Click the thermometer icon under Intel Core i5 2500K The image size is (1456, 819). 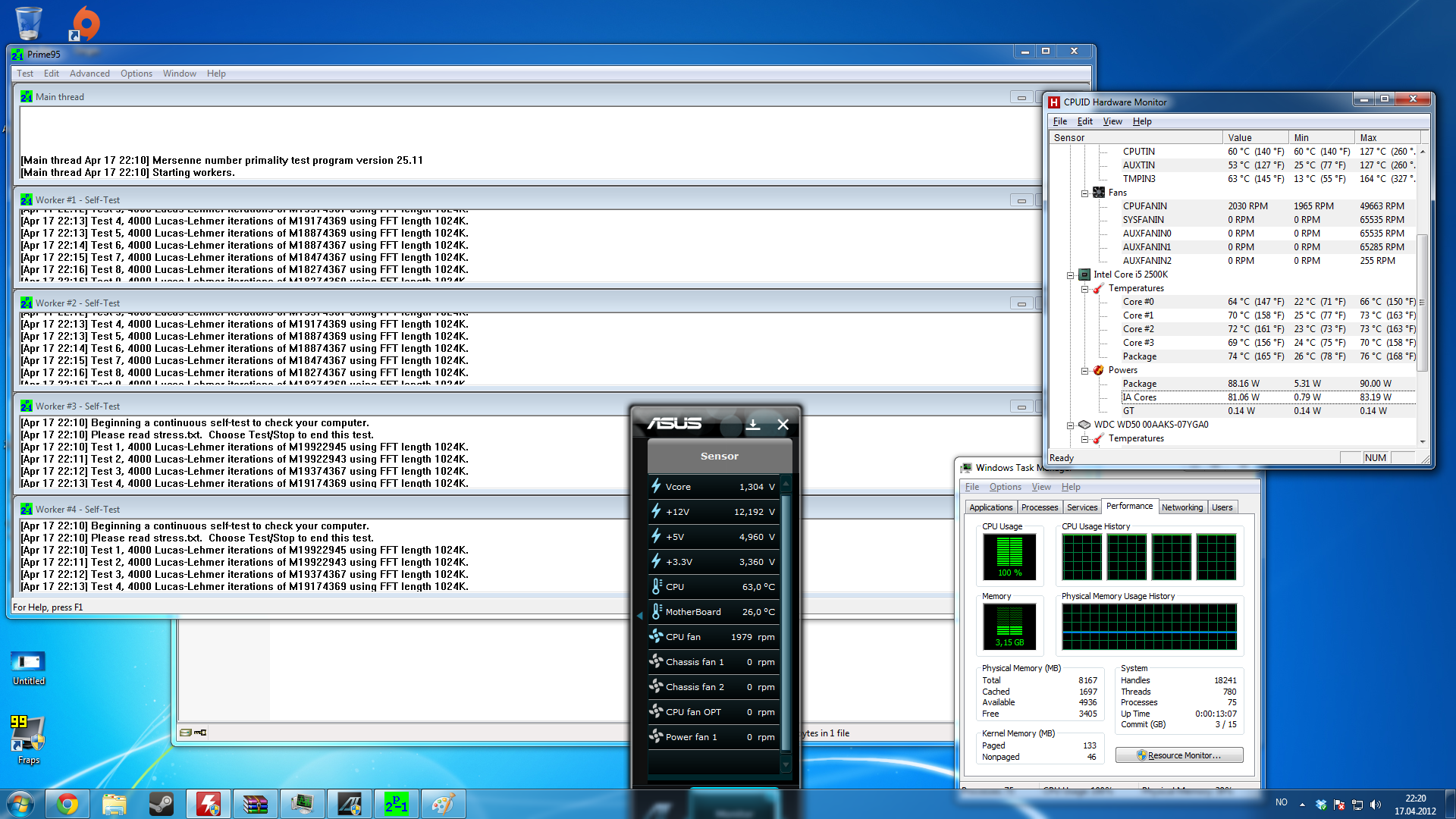point(1099,288)
